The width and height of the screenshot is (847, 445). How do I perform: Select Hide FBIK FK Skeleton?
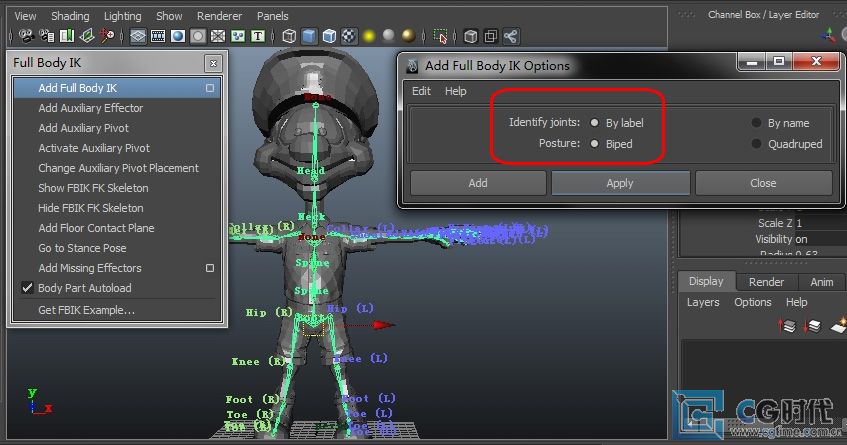coord(116,208)
